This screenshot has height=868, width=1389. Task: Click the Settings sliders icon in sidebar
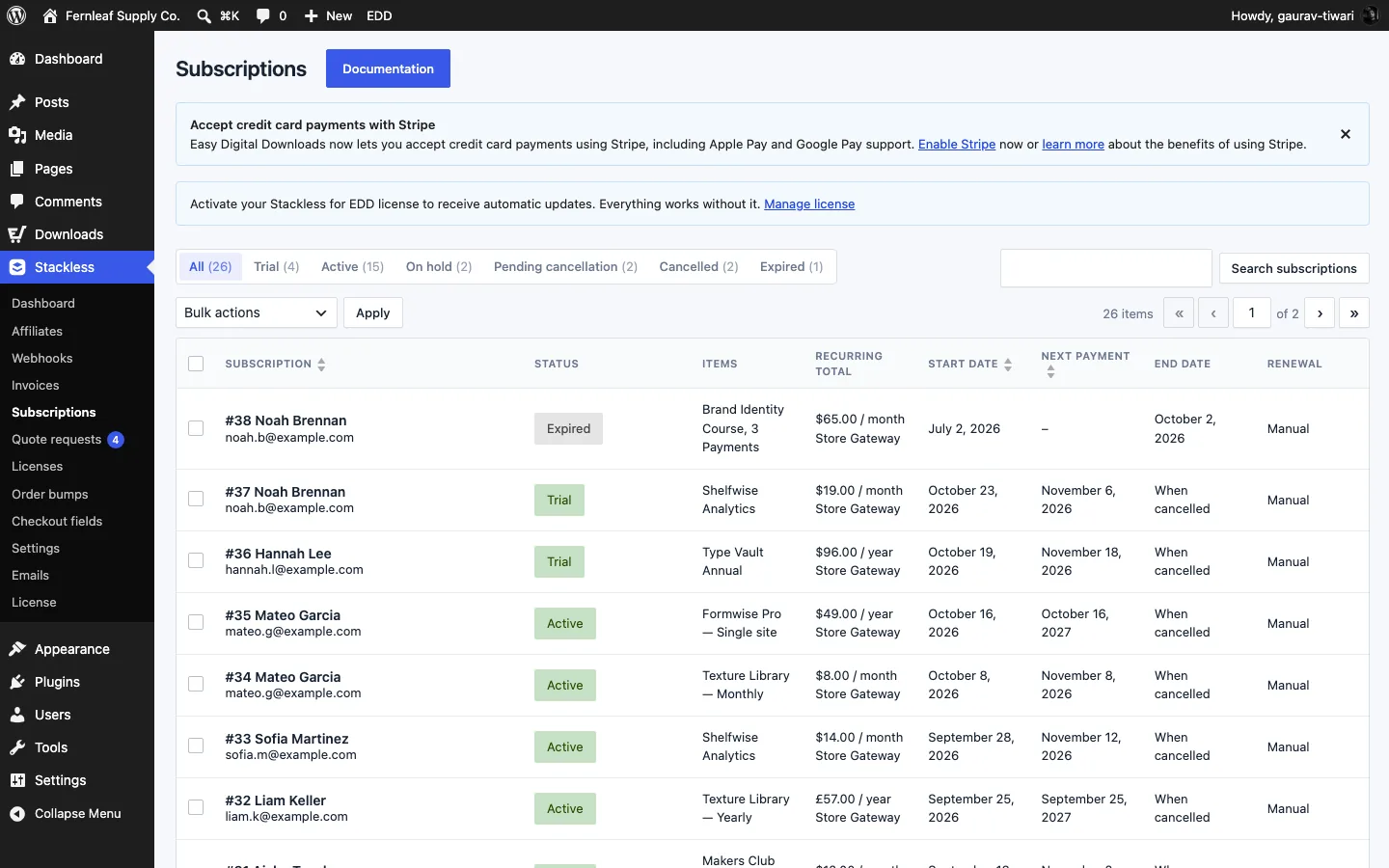point(17,780)
